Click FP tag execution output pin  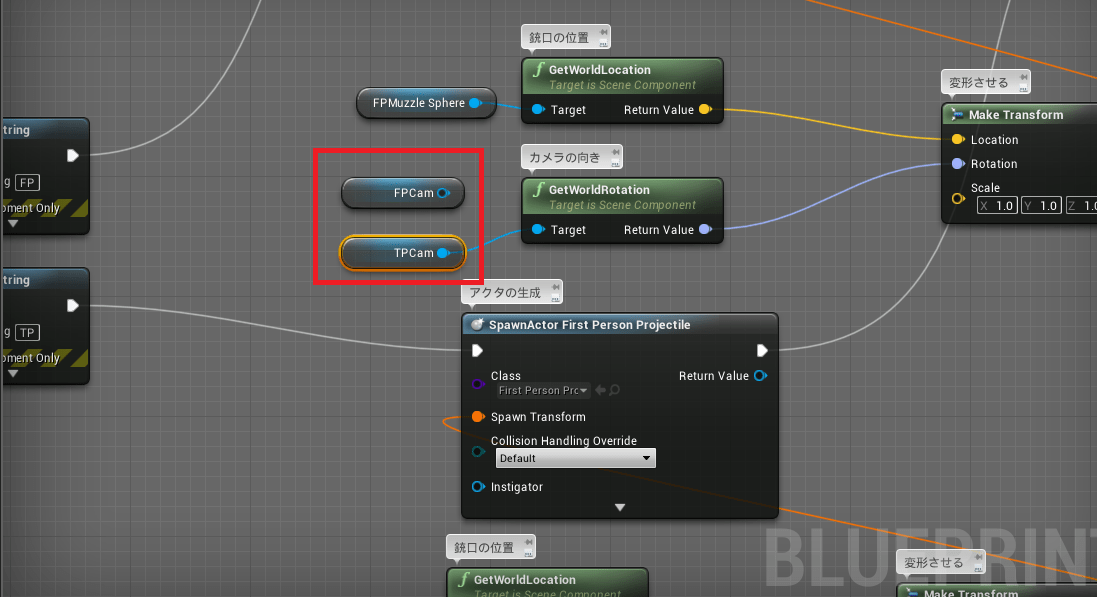pyautogui.click(x=73, y=155)
